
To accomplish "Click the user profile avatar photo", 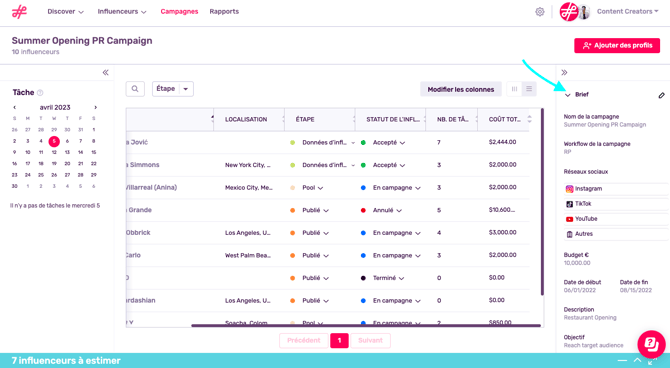I will (585, 12).
